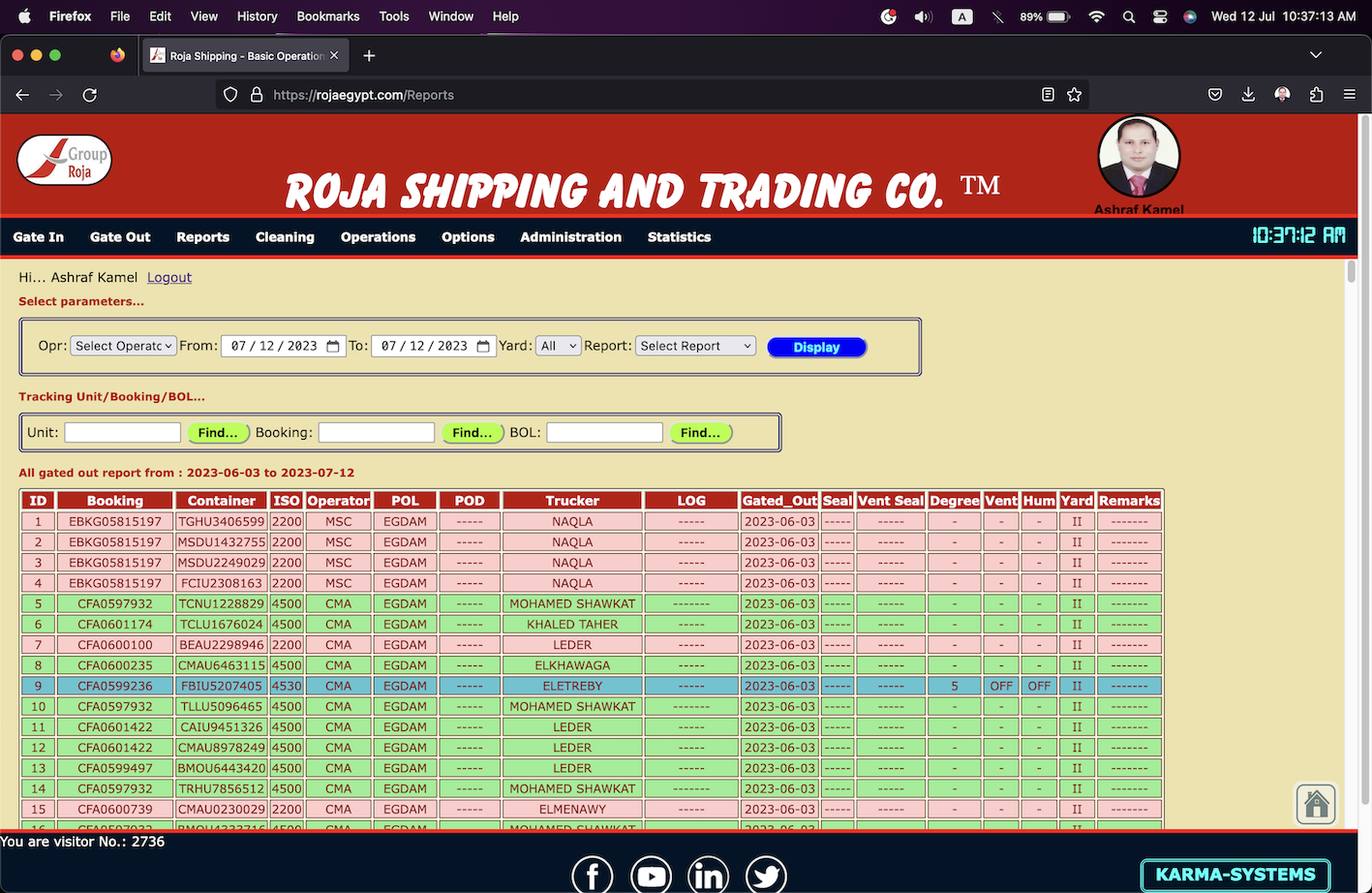1372x893 pixels.
Task: Click the shield tracking protection icon
Action: tap(230, 95)
